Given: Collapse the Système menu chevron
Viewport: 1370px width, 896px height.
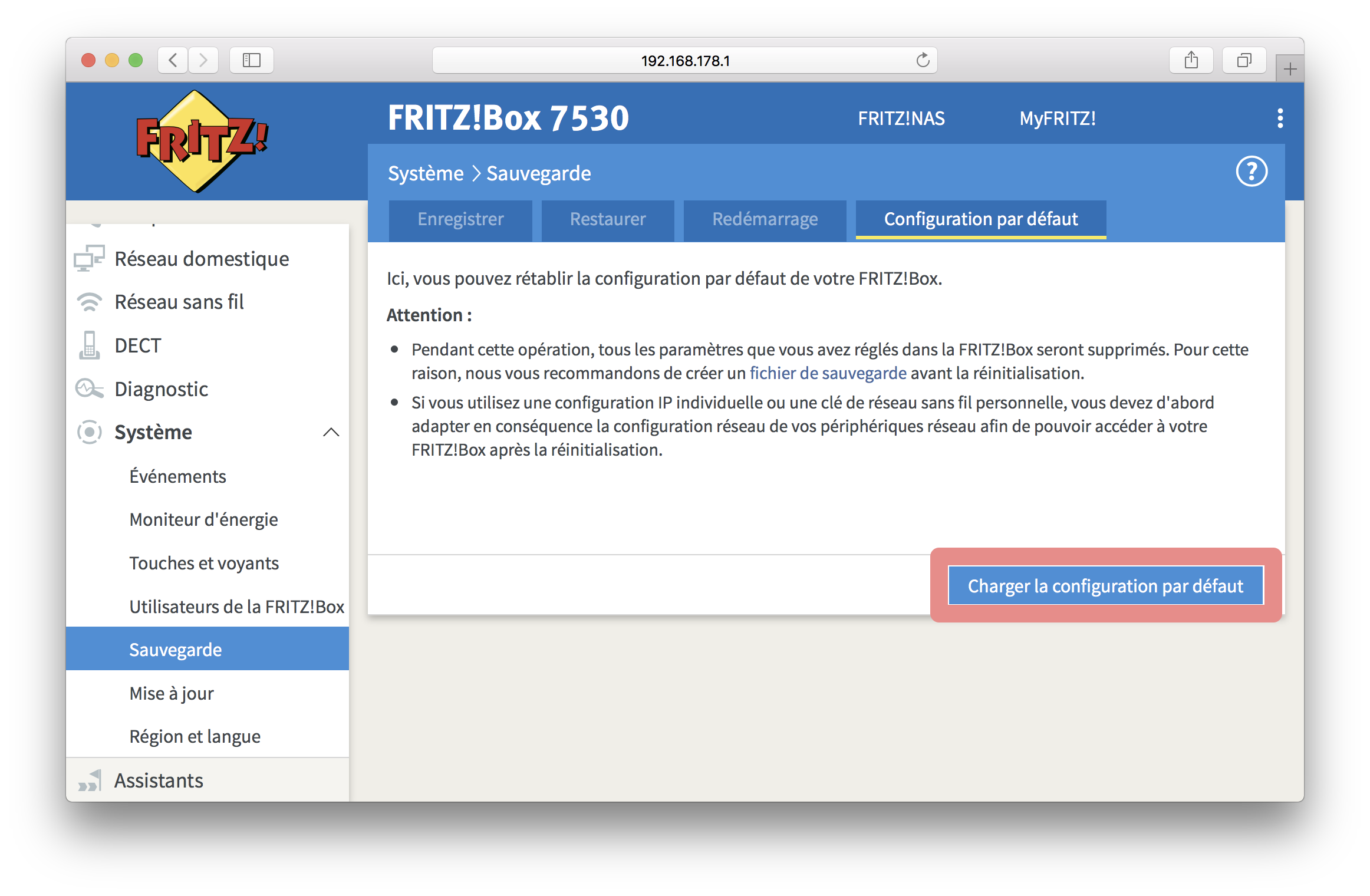Looking at the screenshot, I should coord(331,432).
